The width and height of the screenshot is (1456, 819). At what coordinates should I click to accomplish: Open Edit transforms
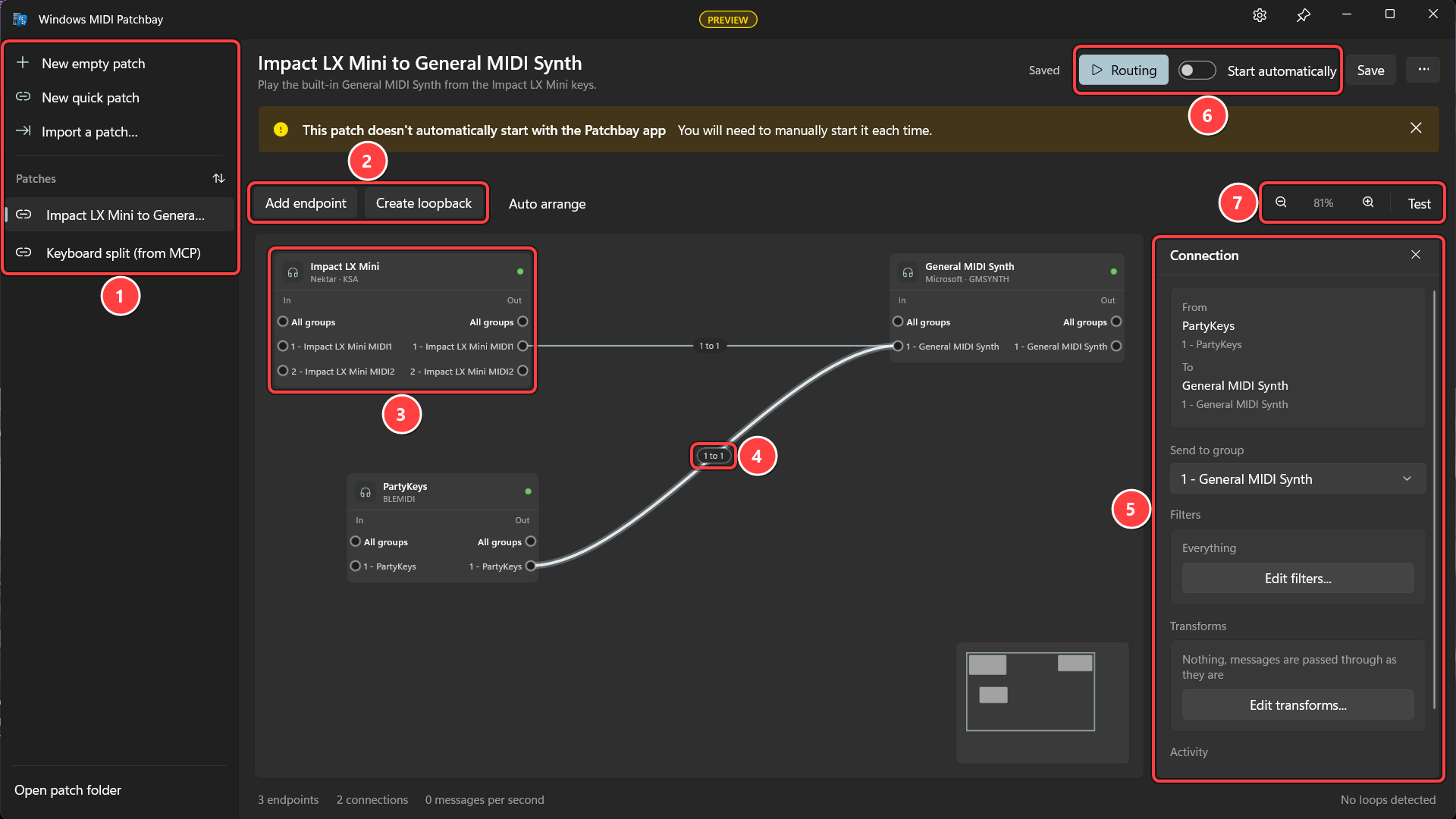pos(1298,704)
